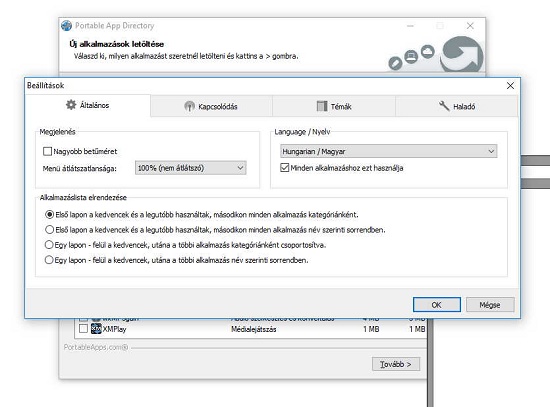Screen dimensions: 550x407
Task: Click the wrench icon beside Haladó
Action: [444, 106]
